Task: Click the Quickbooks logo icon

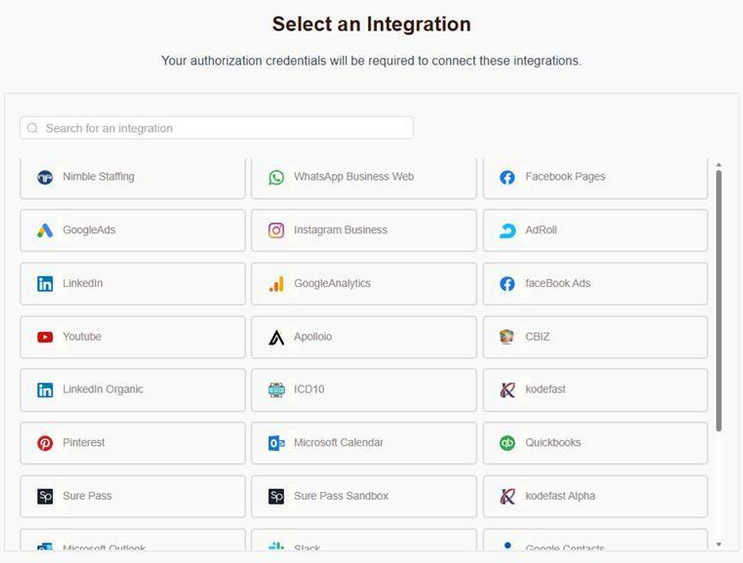Action: (x=507, y=443)
